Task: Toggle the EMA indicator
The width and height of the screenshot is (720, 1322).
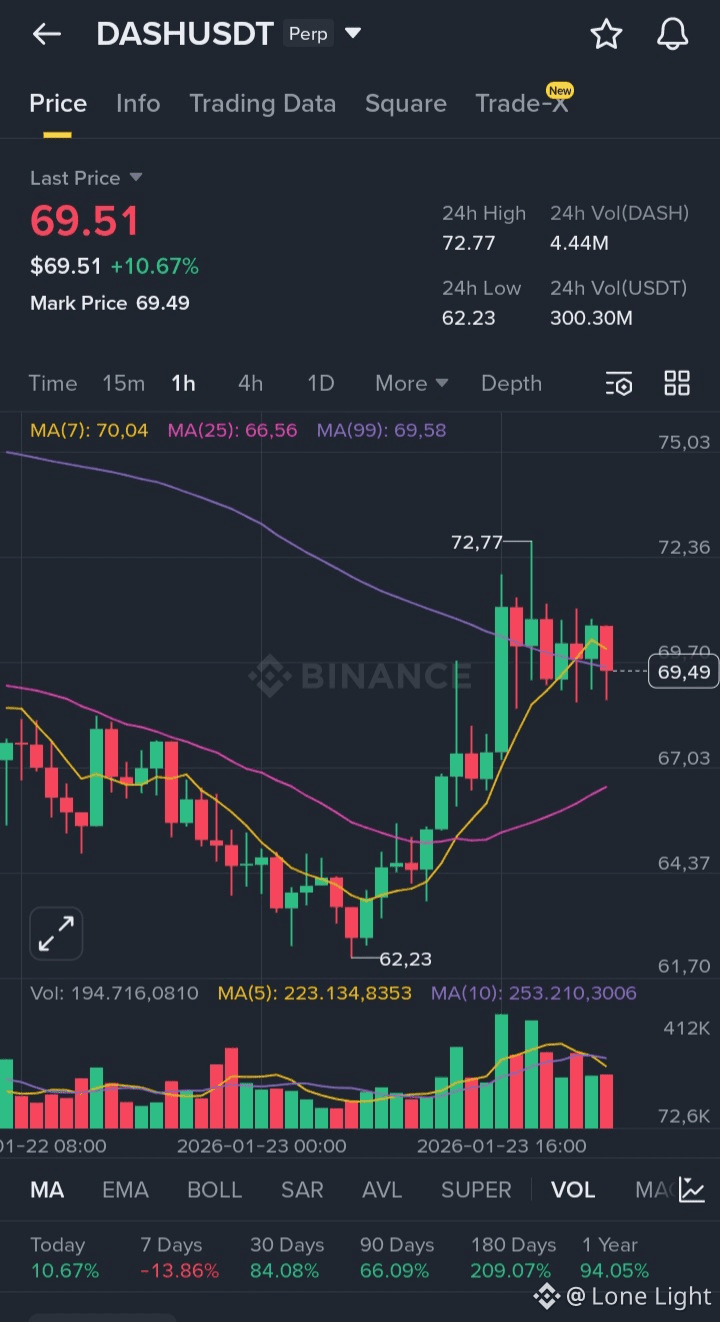Action: 126,1189
